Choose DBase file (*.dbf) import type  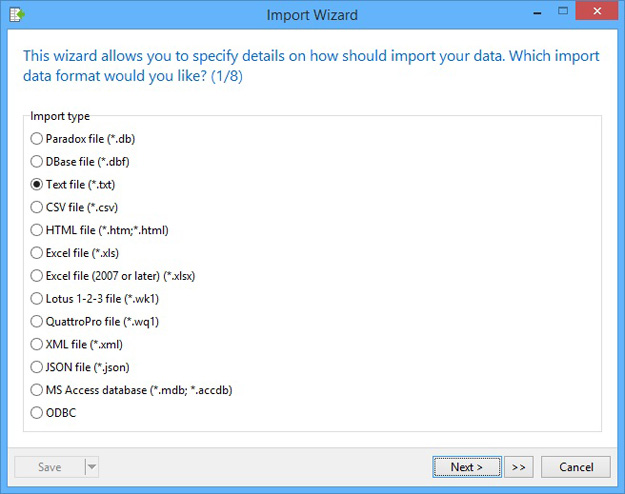80,161
